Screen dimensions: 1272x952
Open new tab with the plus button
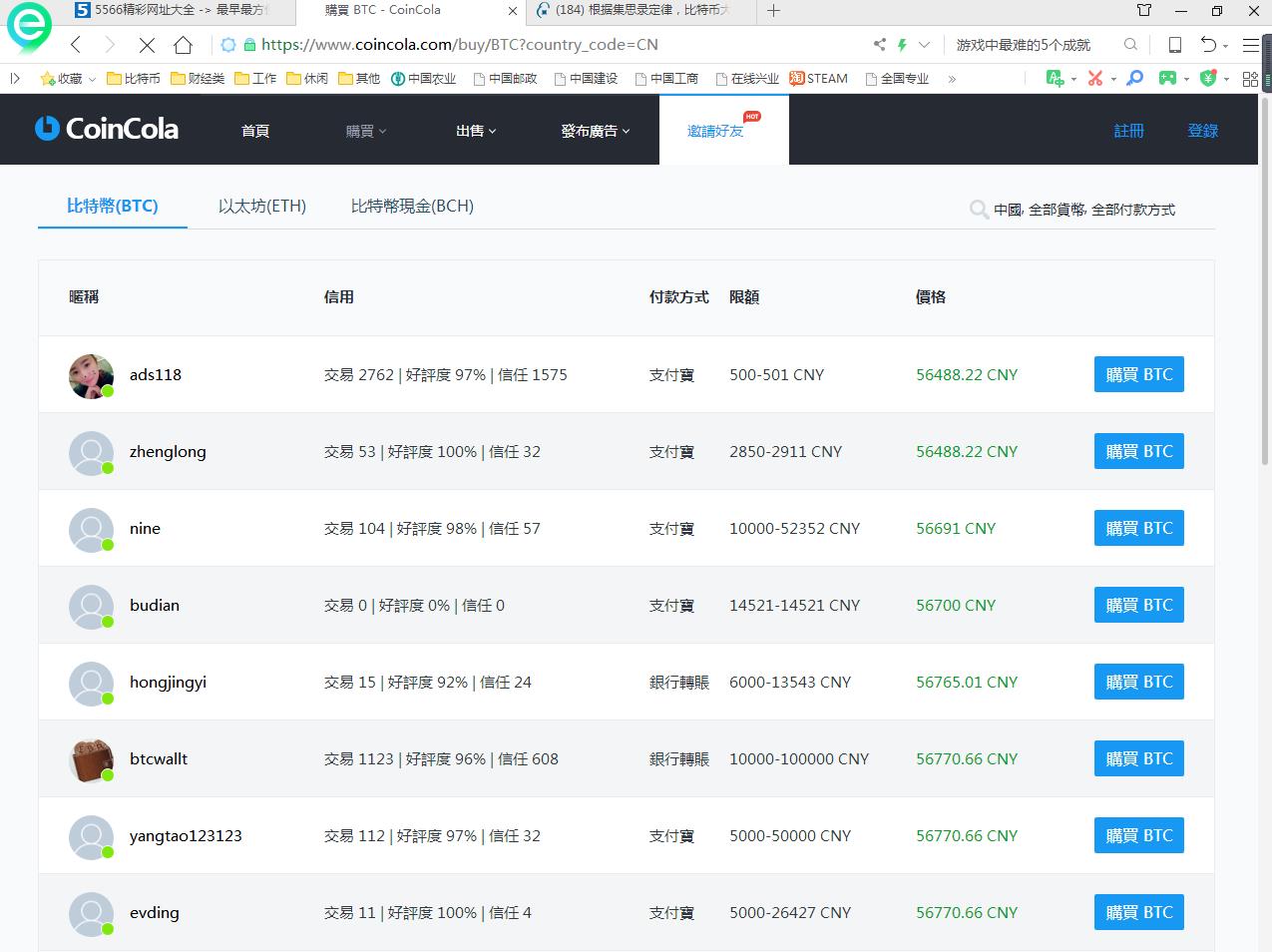click(x=773, y=11)
